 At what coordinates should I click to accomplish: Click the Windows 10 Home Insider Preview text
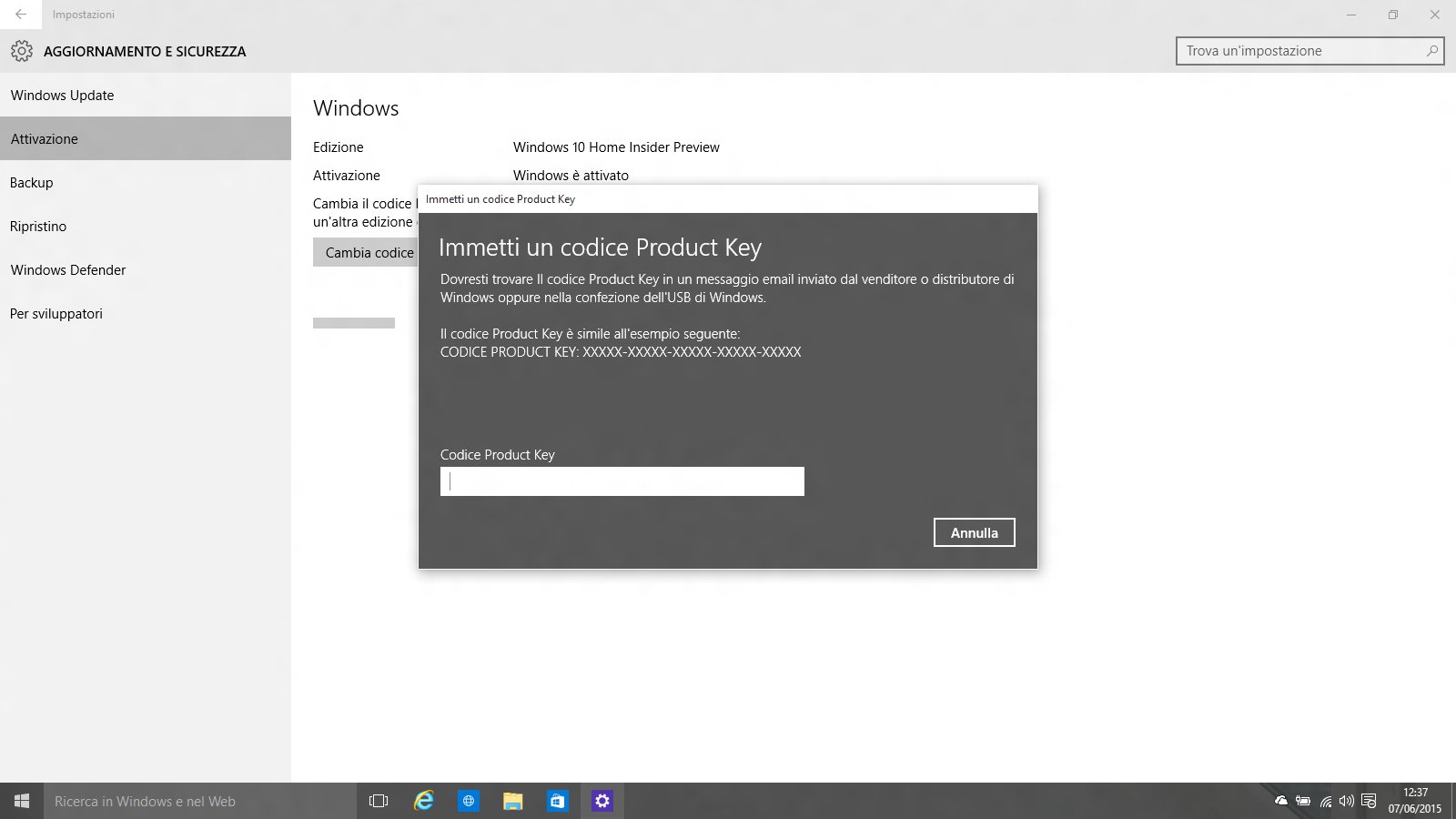coord(616,147)
